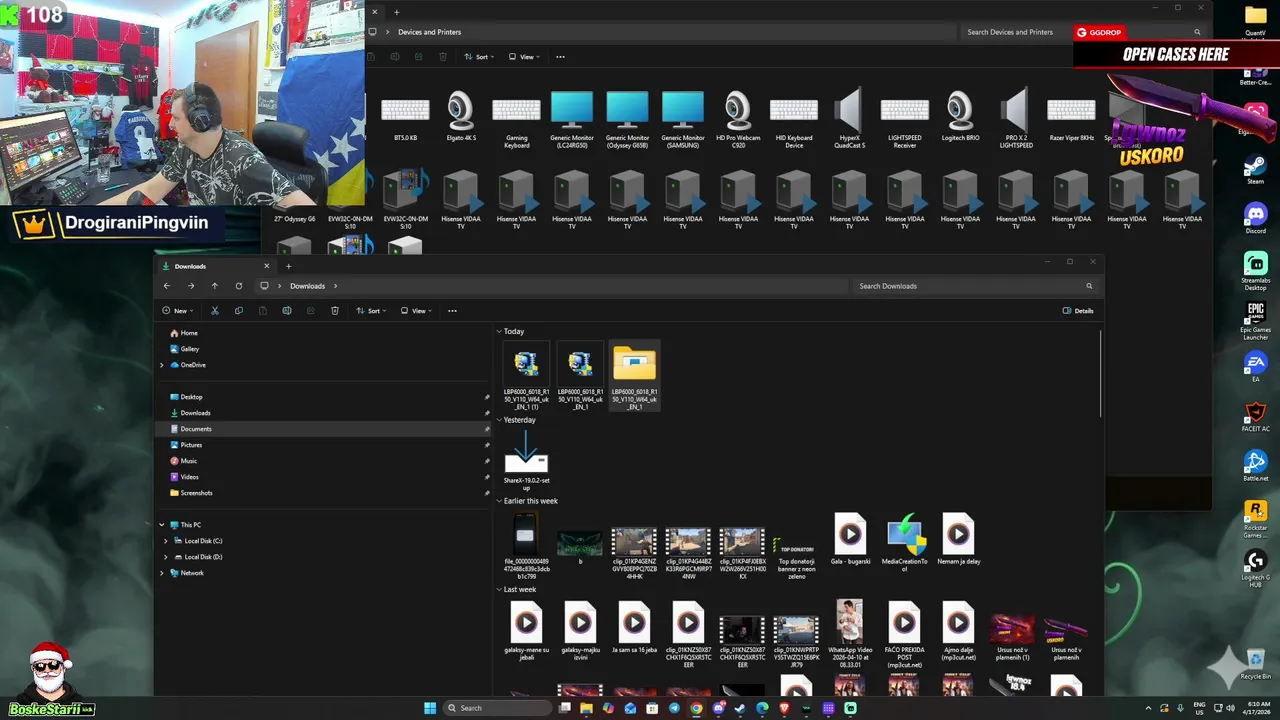This screenshot has height=720, width=1280.
Task: Collapse the Last week file group
Action: click(499, 590)
